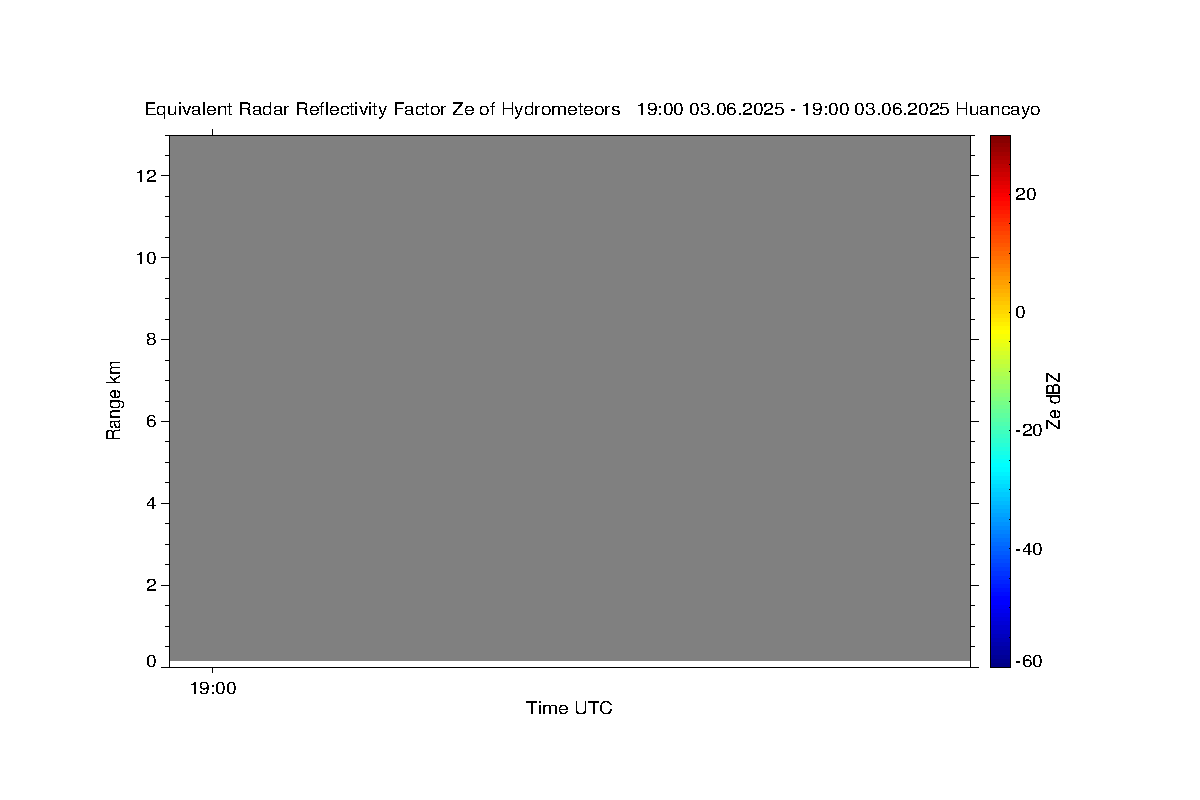Click the 'Huancayo' station name in title
The image size is (1200, 800).
coord(998,110)
